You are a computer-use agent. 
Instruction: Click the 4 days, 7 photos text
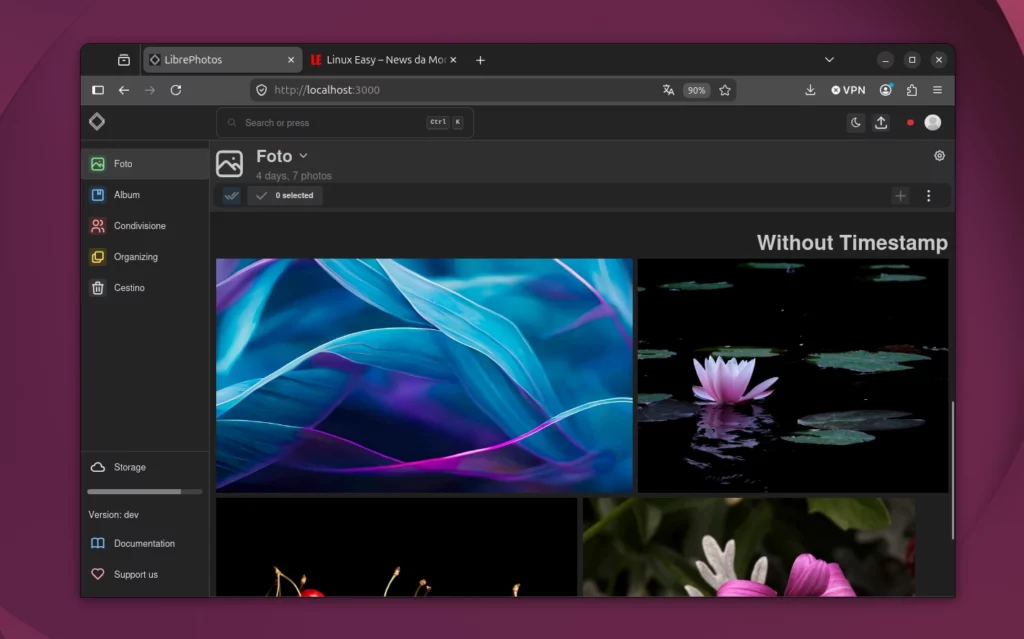294,176
